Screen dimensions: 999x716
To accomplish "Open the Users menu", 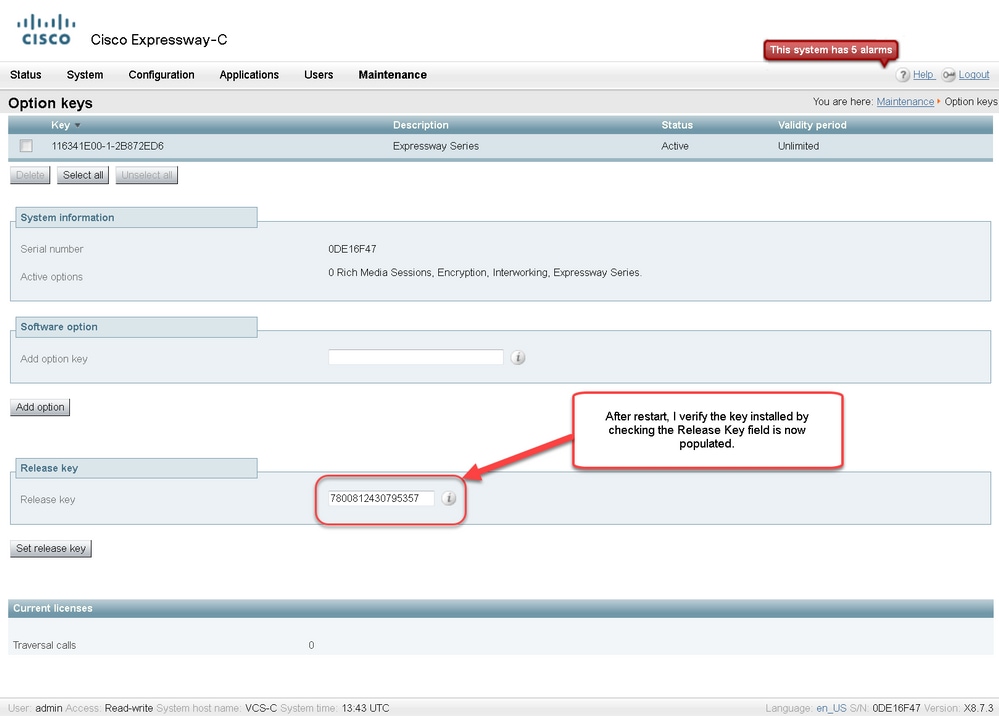I will (x=319, y=75).
